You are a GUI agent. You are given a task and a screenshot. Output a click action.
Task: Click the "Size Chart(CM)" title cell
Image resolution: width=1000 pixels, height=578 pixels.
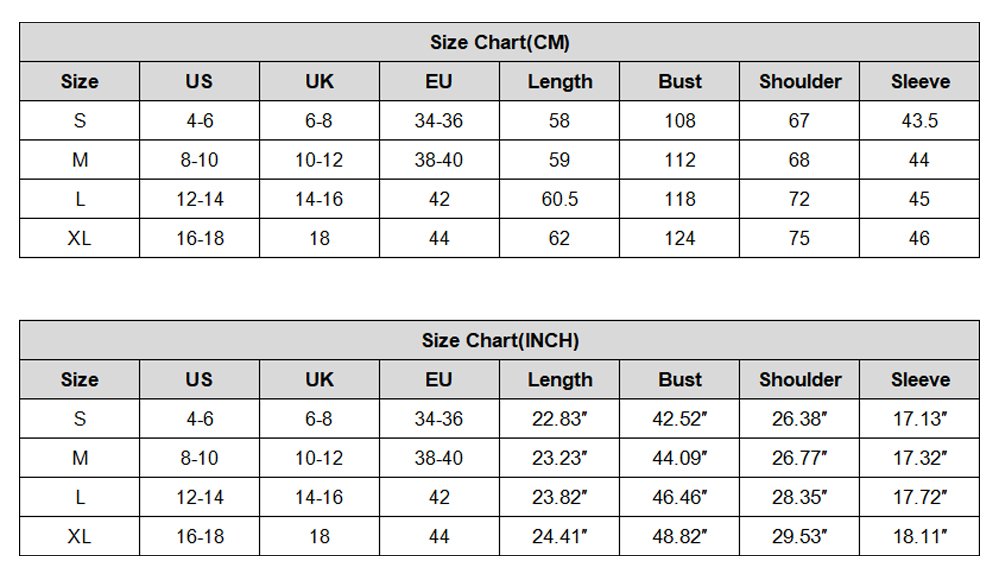[x=499, y=42]
